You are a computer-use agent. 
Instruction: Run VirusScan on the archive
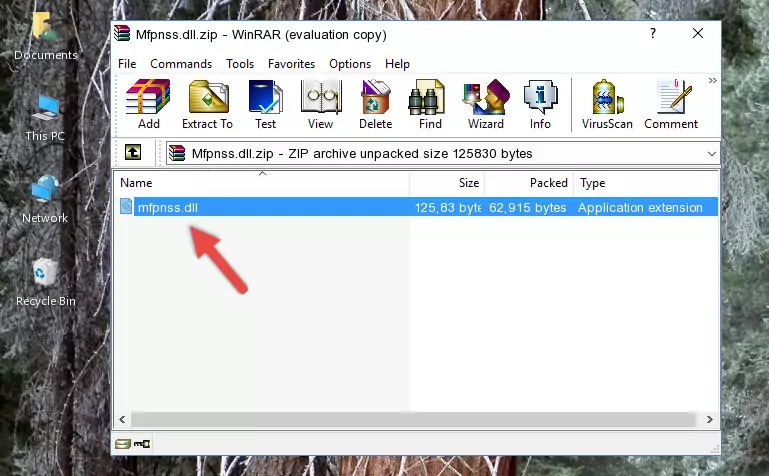pyautogui.click(x=607, y=104)
